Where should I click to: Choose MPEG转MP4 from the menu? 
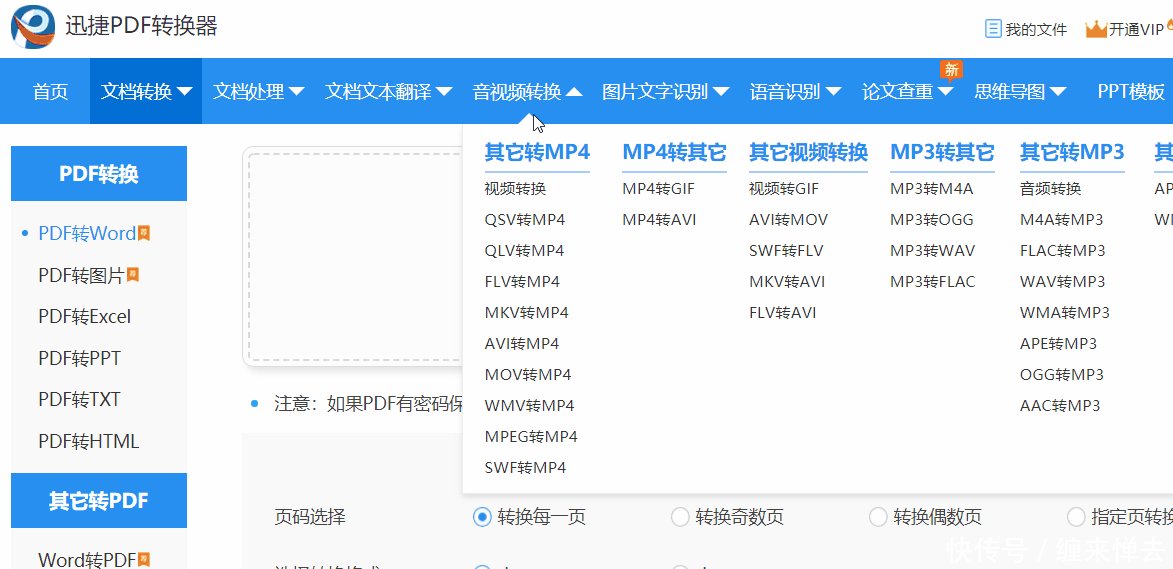(530, 437)
